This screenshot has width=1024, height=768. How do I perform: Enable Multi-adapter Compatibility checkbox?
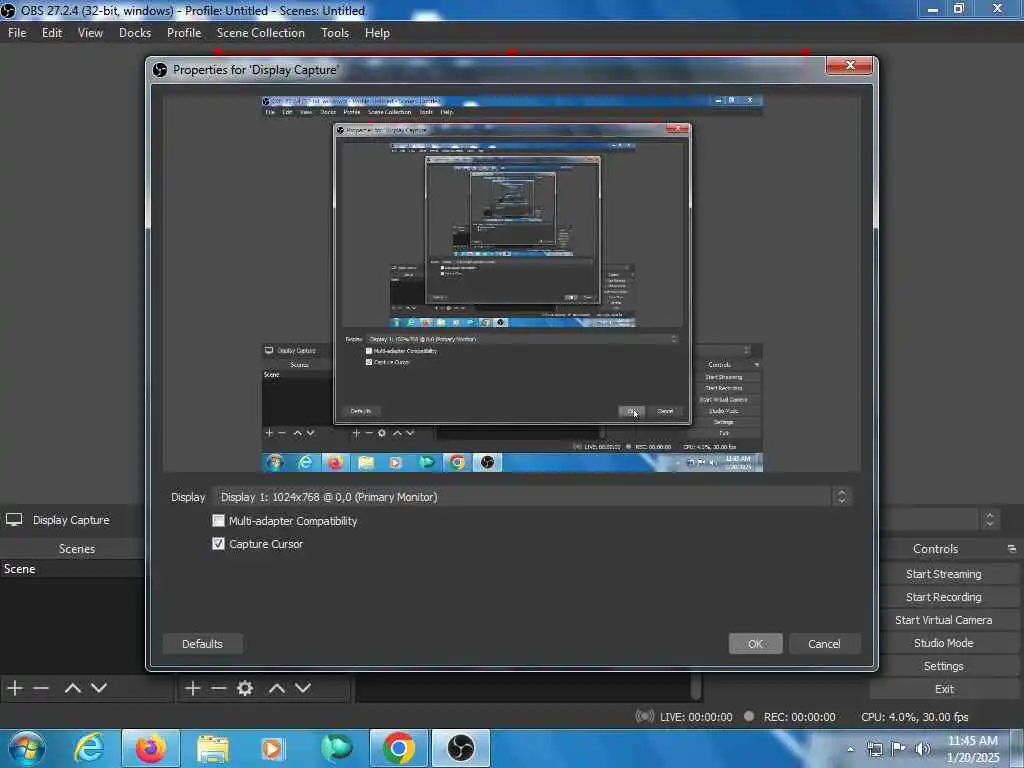coord(218,521)
